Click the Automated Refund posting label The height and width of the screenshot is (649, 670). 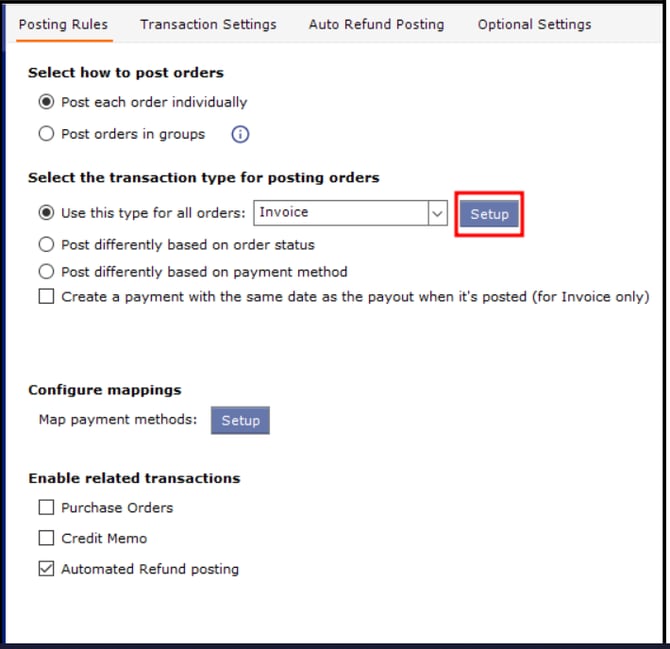150,569
